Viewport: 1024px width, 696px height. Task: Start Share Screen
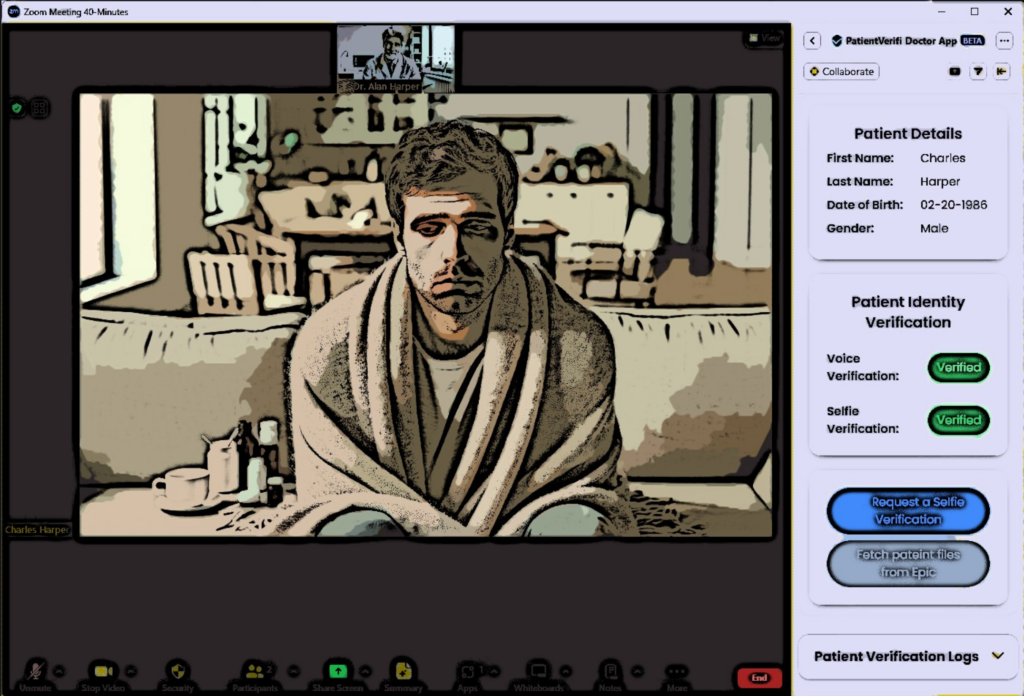click(x=338, y=672)
